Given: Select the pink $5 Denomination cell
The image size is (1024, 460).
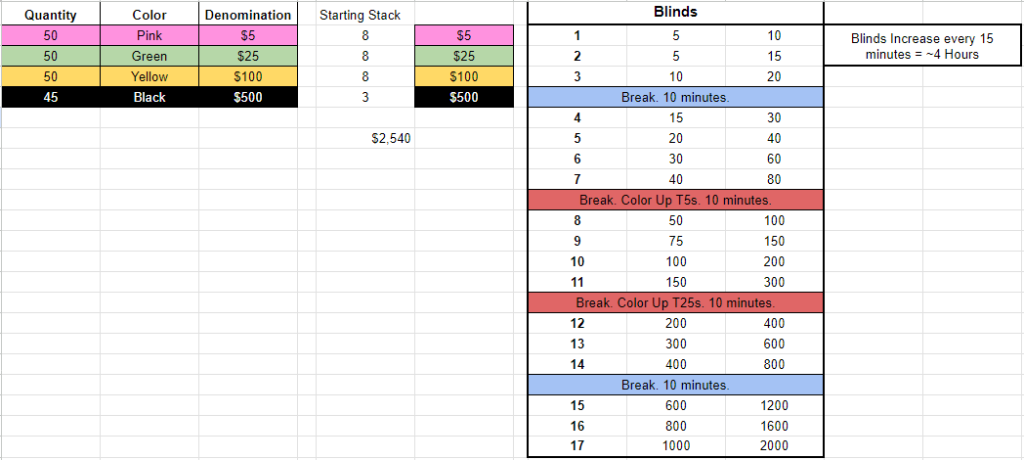Looking at the screenshot, I should (248, 36).
